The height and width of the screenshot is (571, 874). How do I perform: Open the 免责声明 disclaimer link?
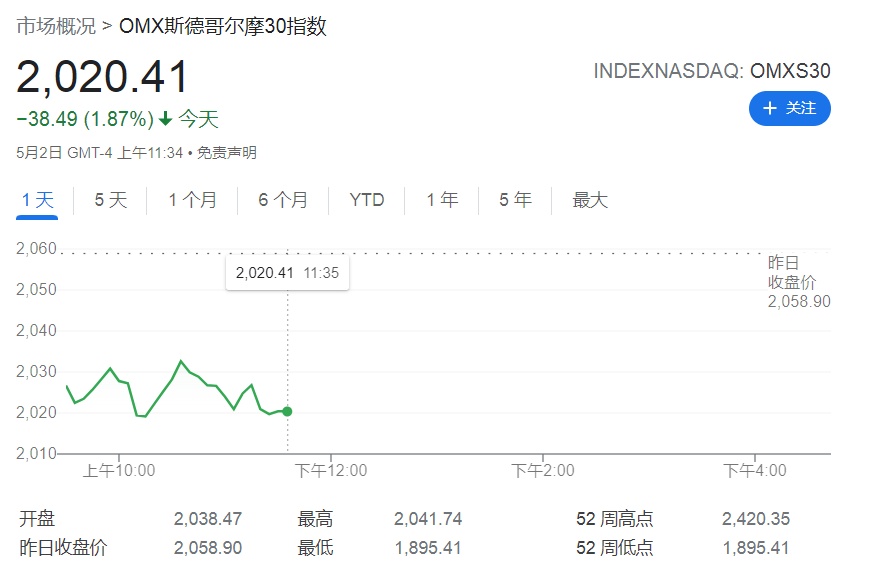pos(226,153)
